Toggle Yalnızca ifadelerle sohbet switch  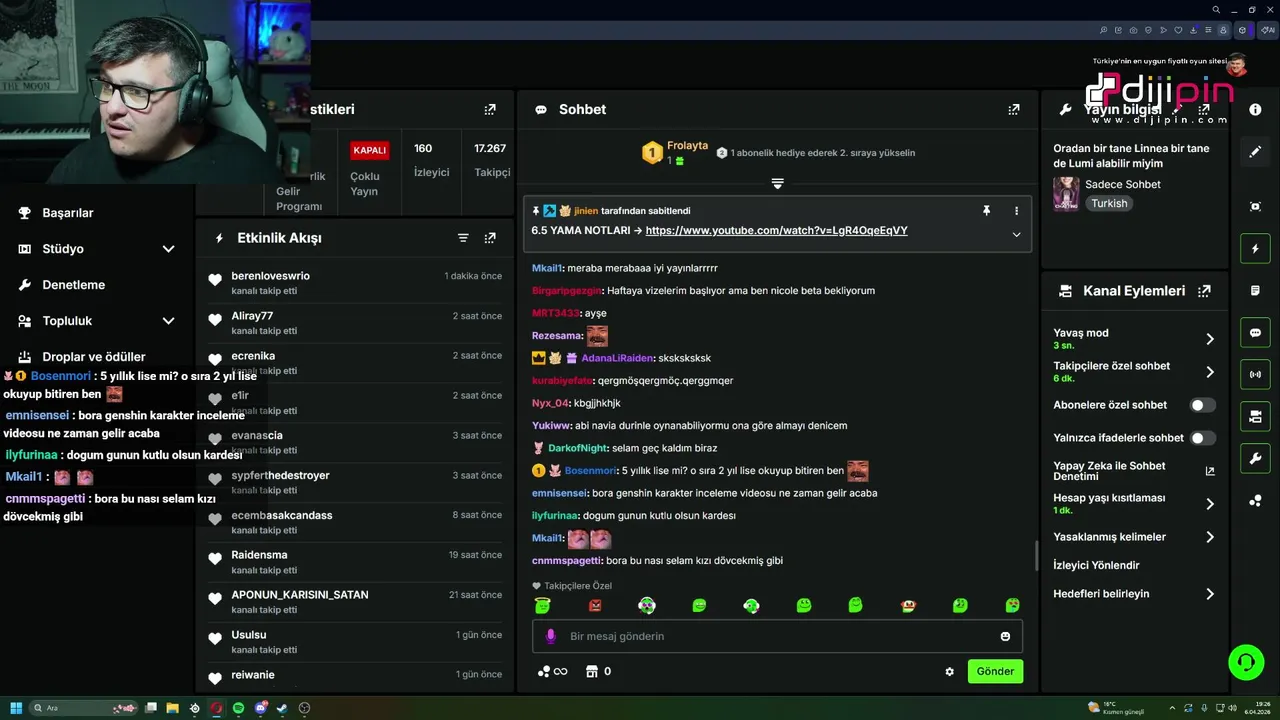(1203, 438)
